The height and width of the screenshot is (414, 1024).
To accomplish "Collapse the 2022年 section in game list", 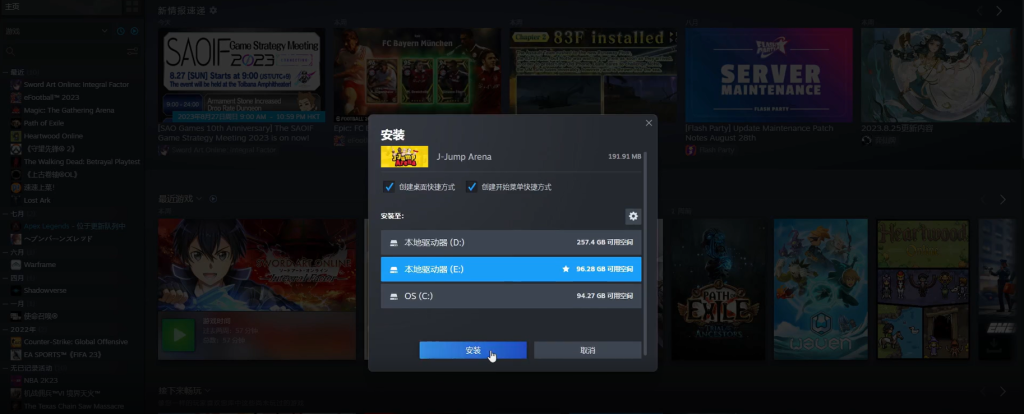I will pyautogui.click(x=5, y=329).
